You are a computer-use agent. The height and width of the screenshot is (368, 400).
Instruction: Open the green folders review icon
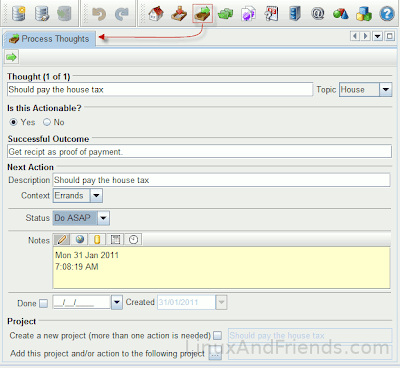click(225, 14)
